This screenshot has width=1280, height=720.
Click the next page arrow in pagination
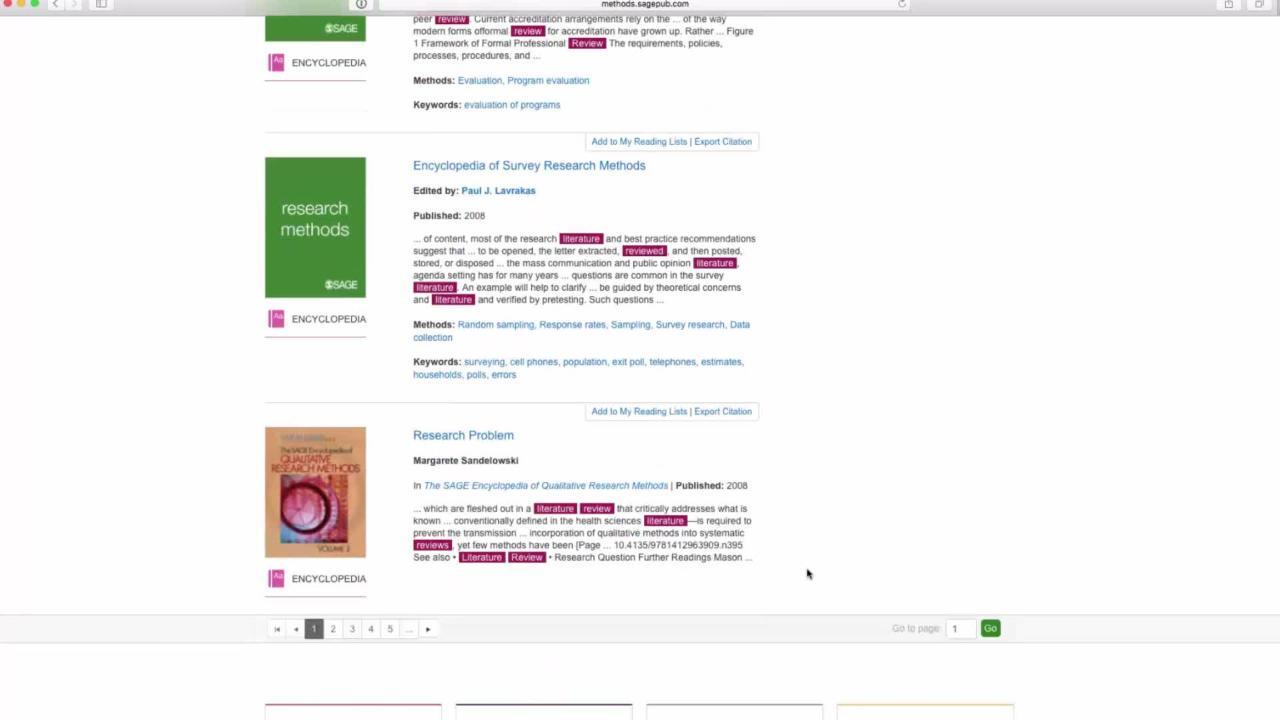[x=428, y=628]
